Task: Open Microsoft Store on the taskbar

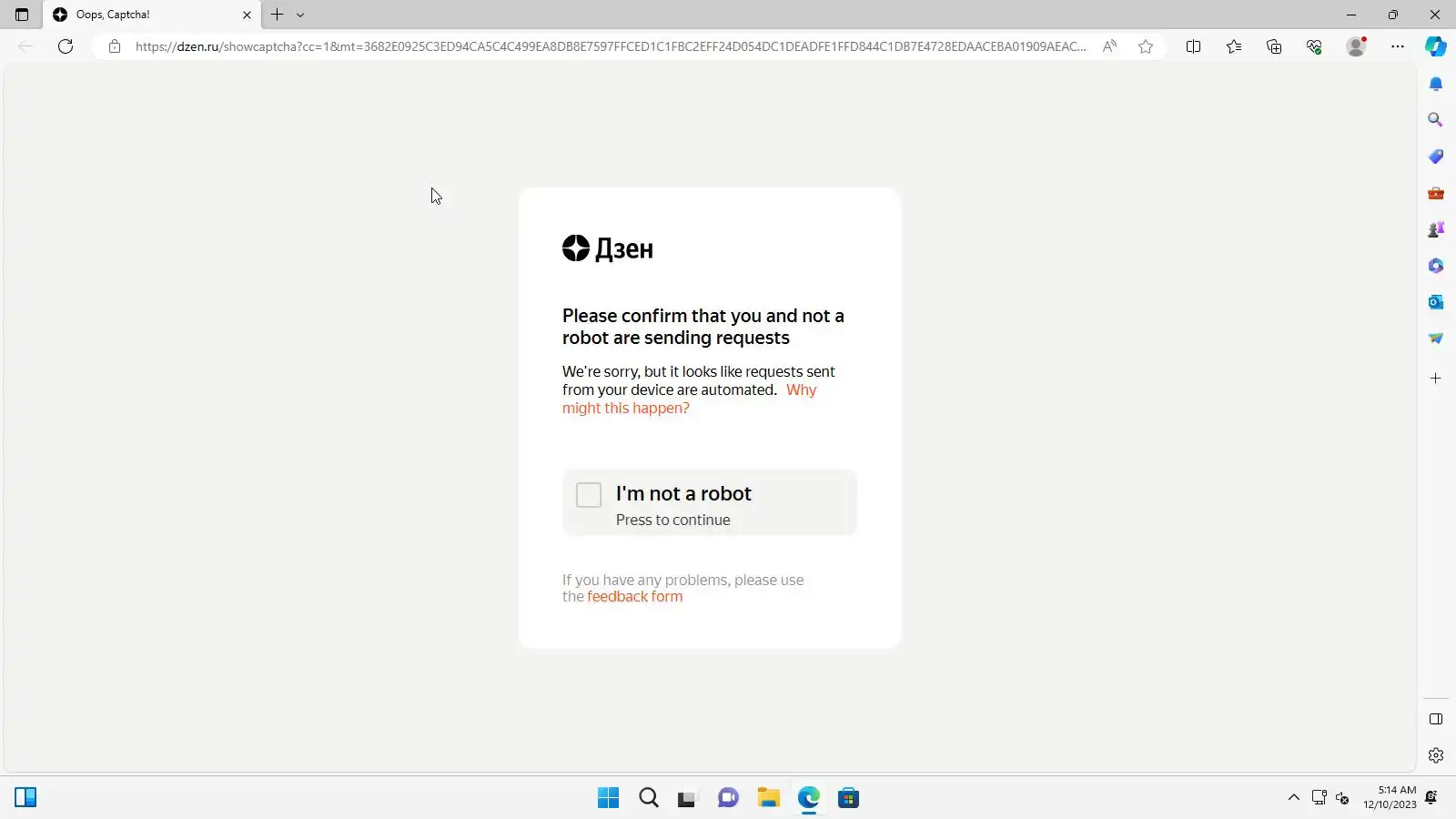Action: (849, 798)
